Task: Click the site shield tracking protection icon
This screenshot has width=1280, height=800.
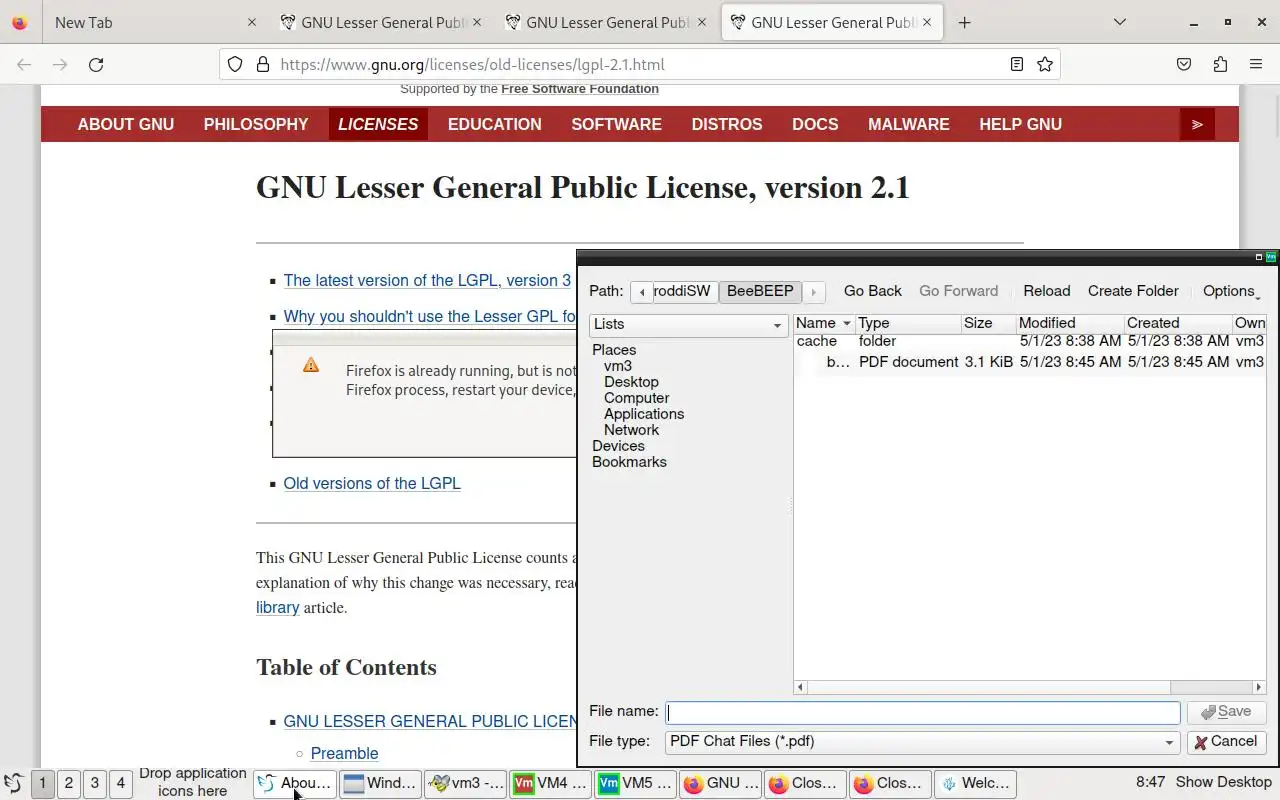Action: 235,64
